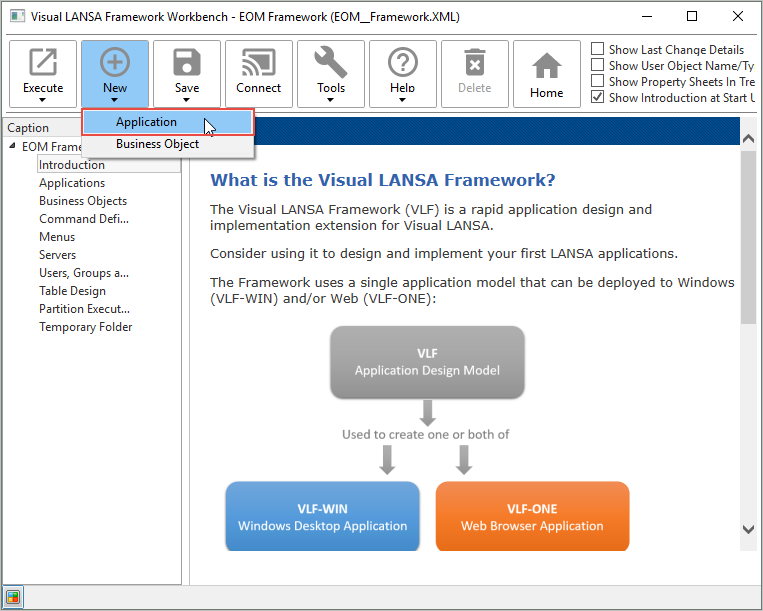Select Command Definitions tree item
This screenshot has height=611, width=763.
pyautogui.click(x=84, y=219)
